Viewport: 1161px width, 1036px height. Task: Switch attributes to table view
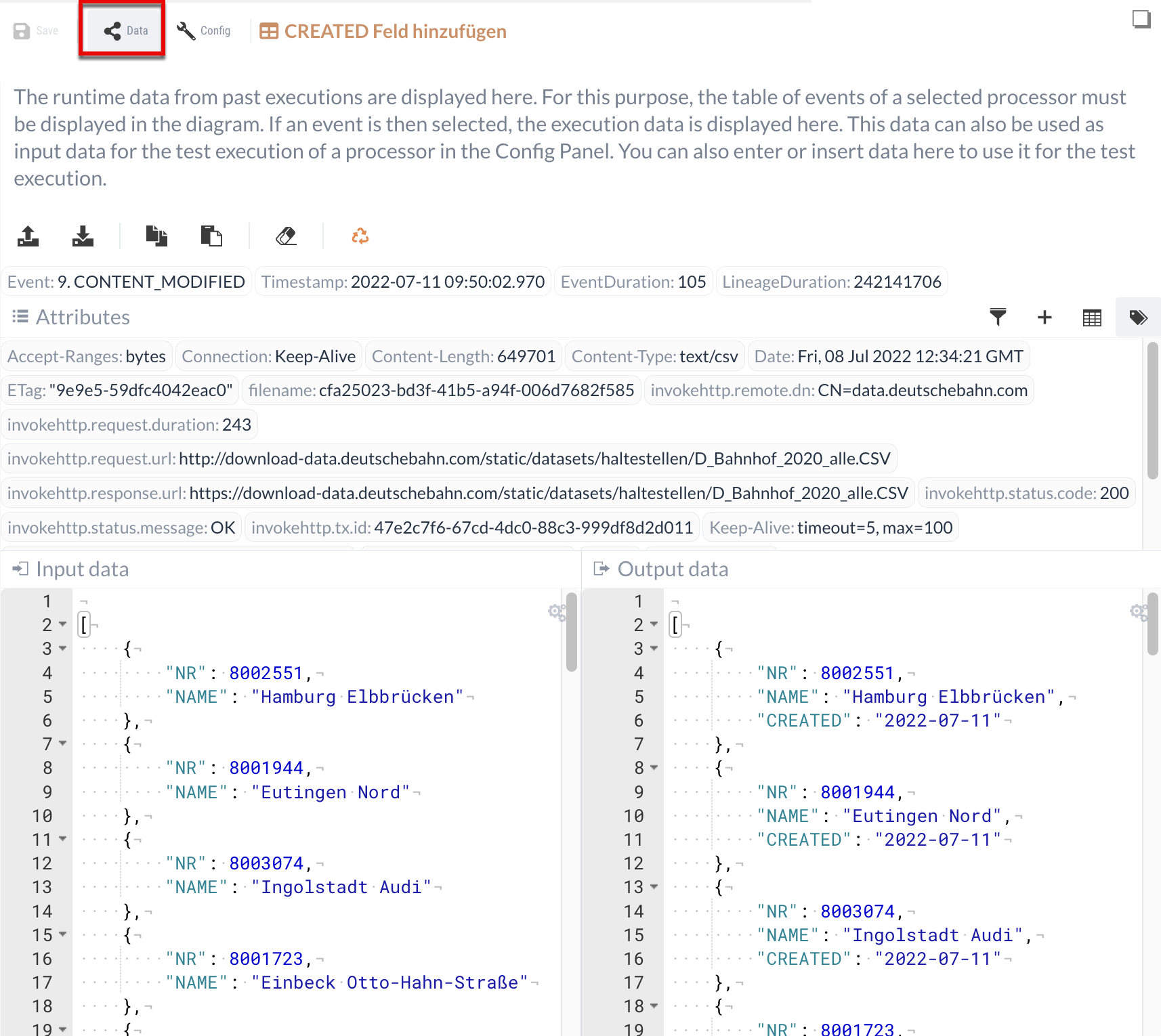point(1092,317)
